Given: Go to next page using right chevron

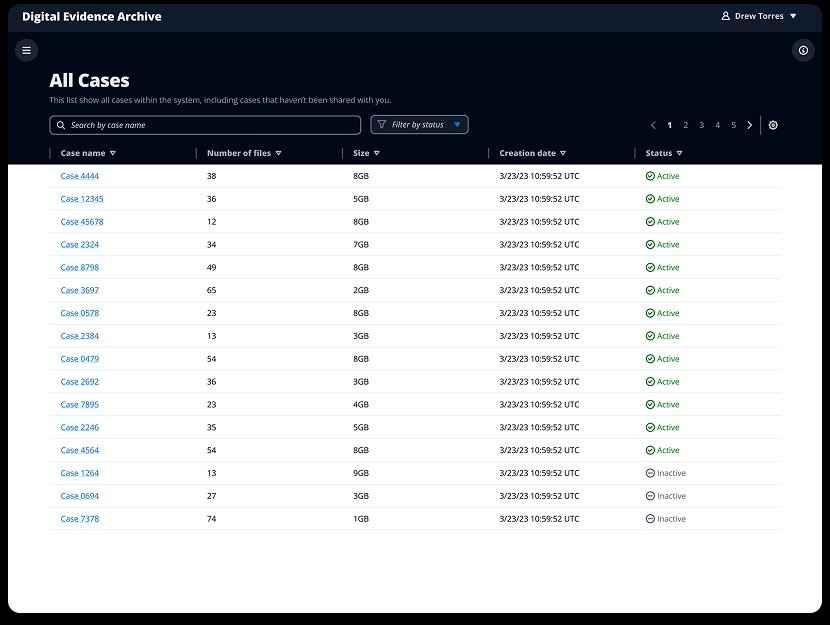Looking at the screenshot, I should tap(750, 125).
